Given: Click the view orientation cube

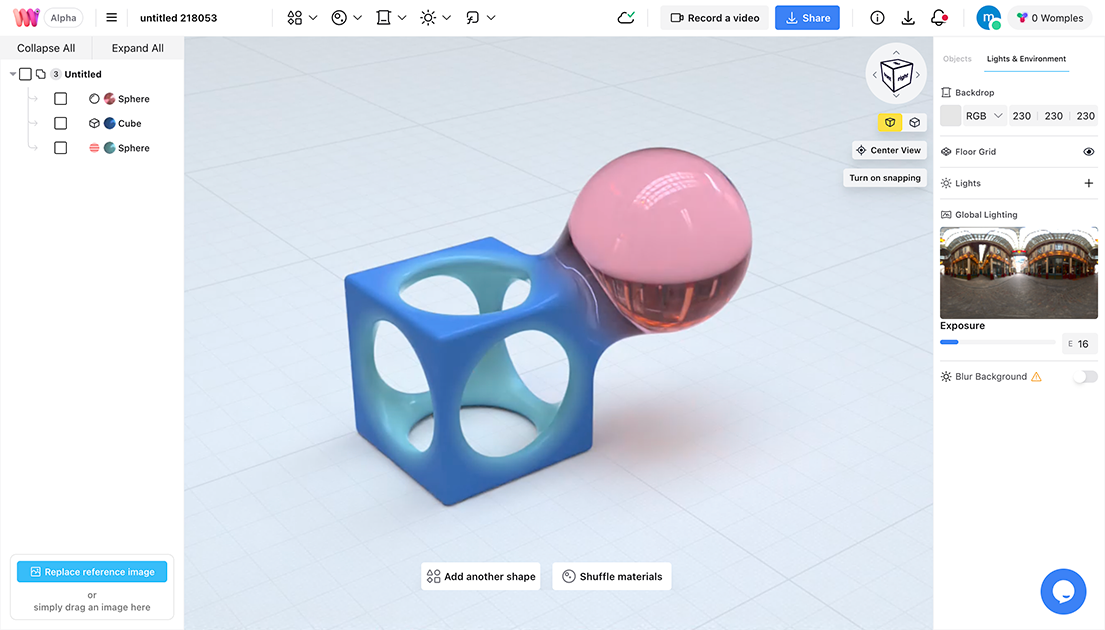Looking at the screenshot, I should pyautogui.click(x=896, y=74).
